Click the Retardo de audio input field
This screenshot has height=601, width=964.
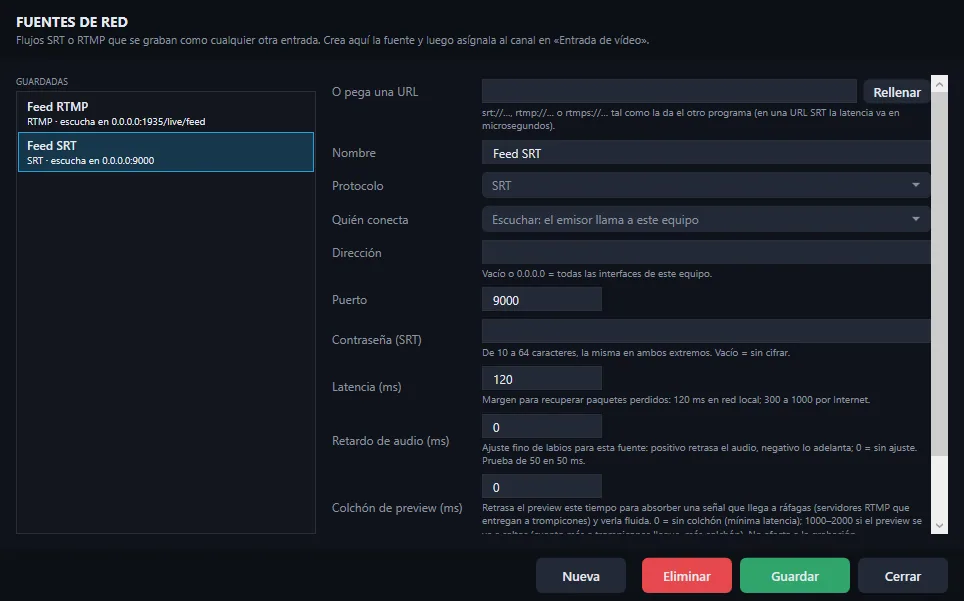[542, 426]
